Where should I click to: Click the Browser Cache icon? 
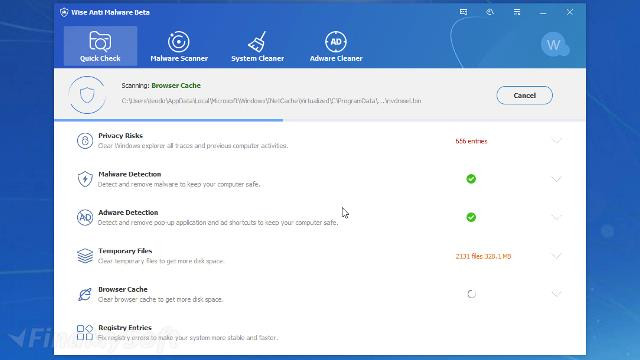coord(85,294)
